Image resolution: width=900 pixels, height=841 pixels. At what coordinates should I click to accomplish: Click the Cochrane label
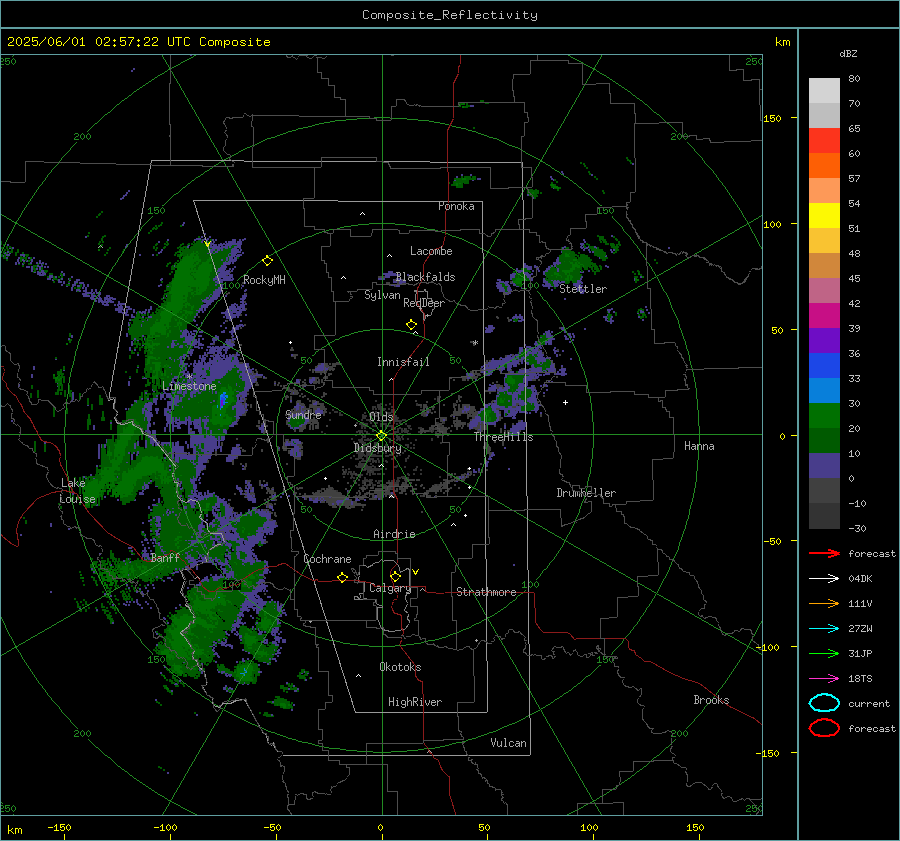[327, 559]
